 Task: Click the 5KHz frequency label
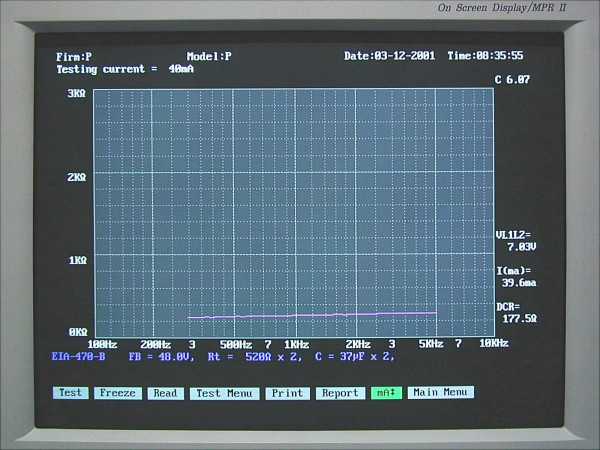[x=431, y=344]
